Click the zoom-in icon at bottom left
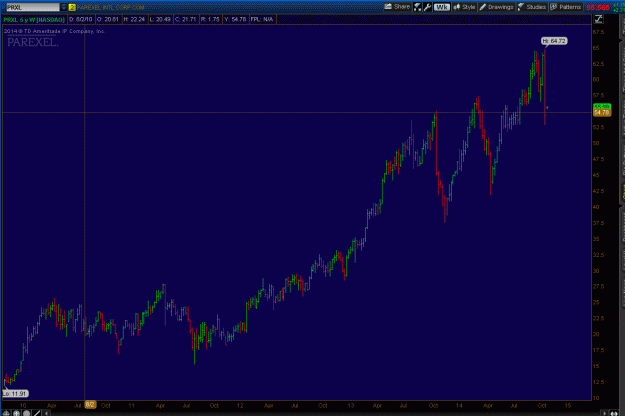The width and height of the screenshot is (625, 416). point(17,413)
